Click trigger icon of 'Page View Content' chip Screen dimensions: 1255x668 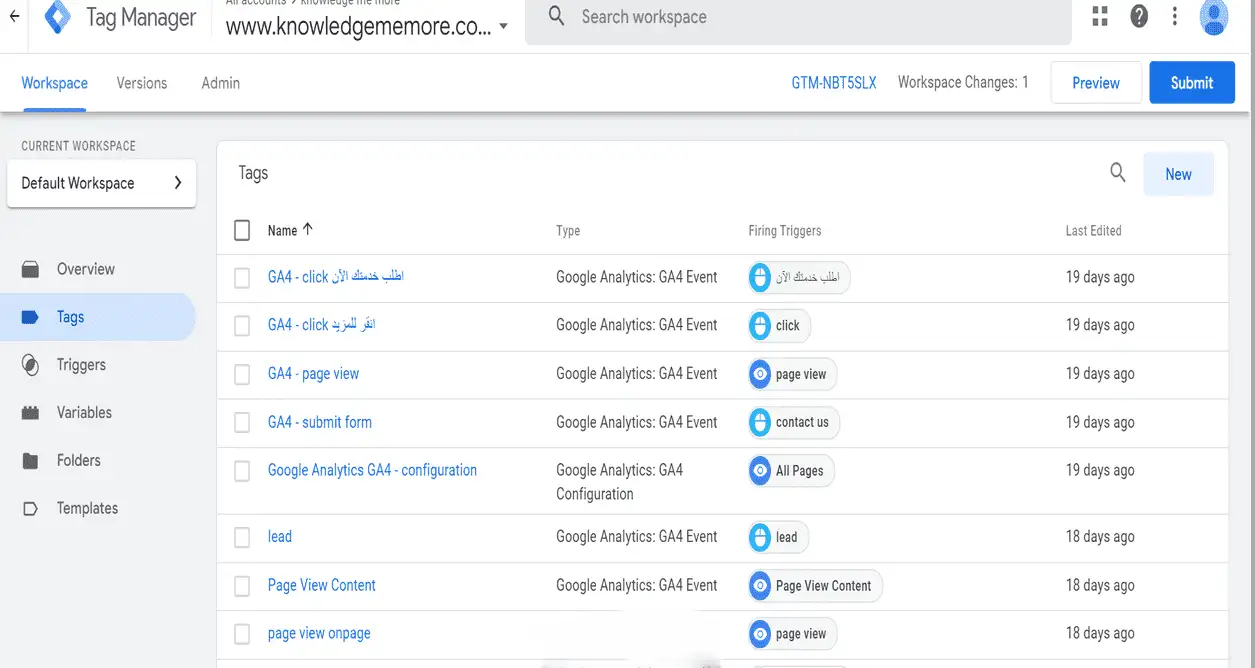pos(760,586)
